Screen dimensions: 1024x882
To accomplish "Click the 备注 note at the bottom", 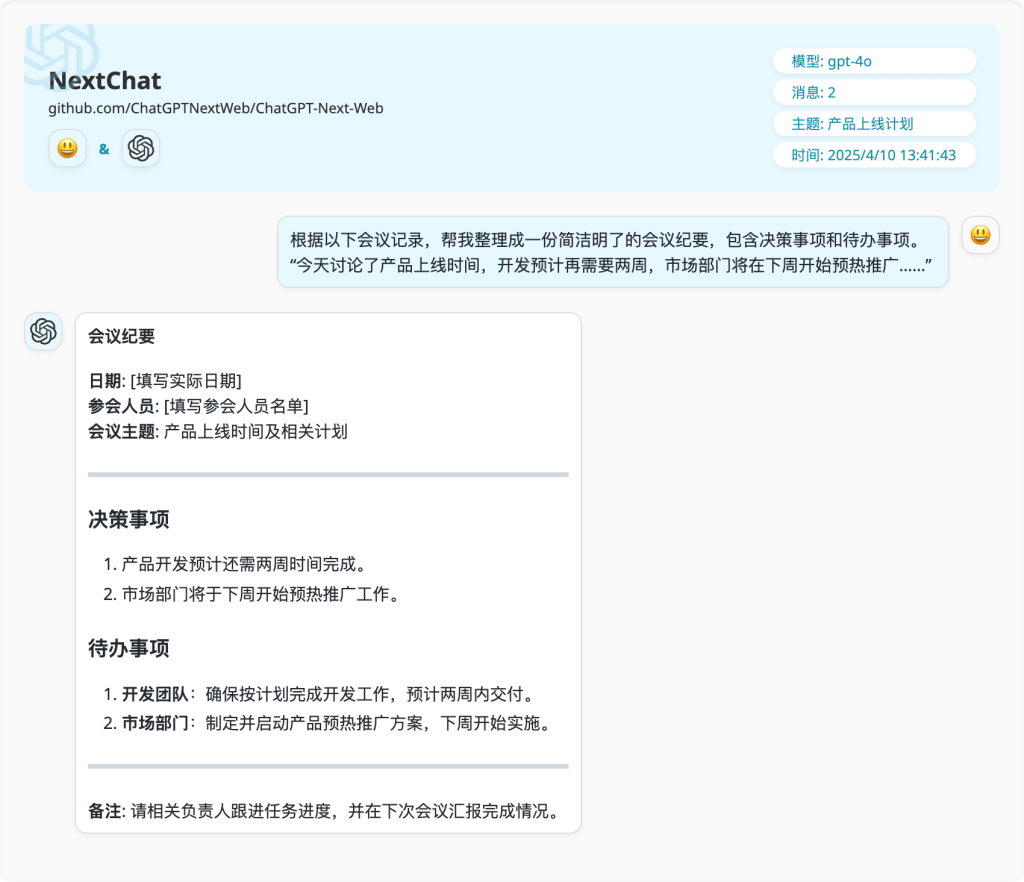I will pos(322,811).
